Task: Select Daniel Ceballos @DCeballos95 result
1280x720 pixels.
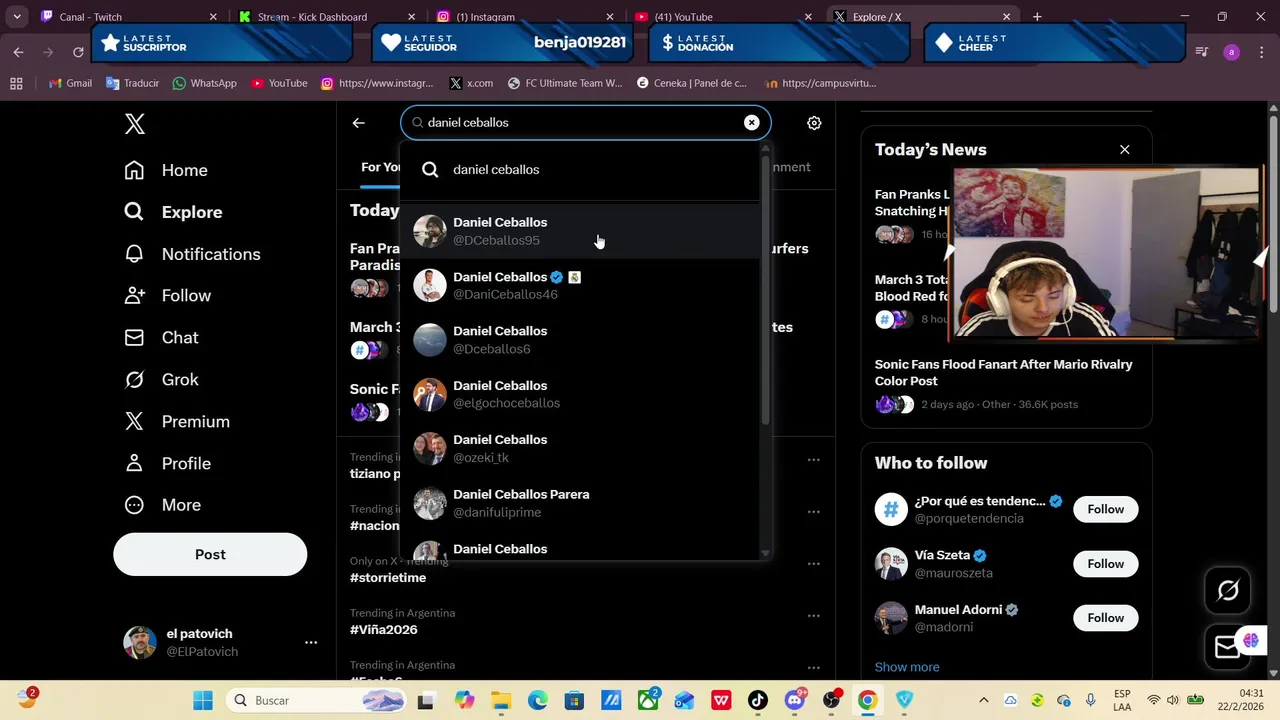Action: [580, 231]
